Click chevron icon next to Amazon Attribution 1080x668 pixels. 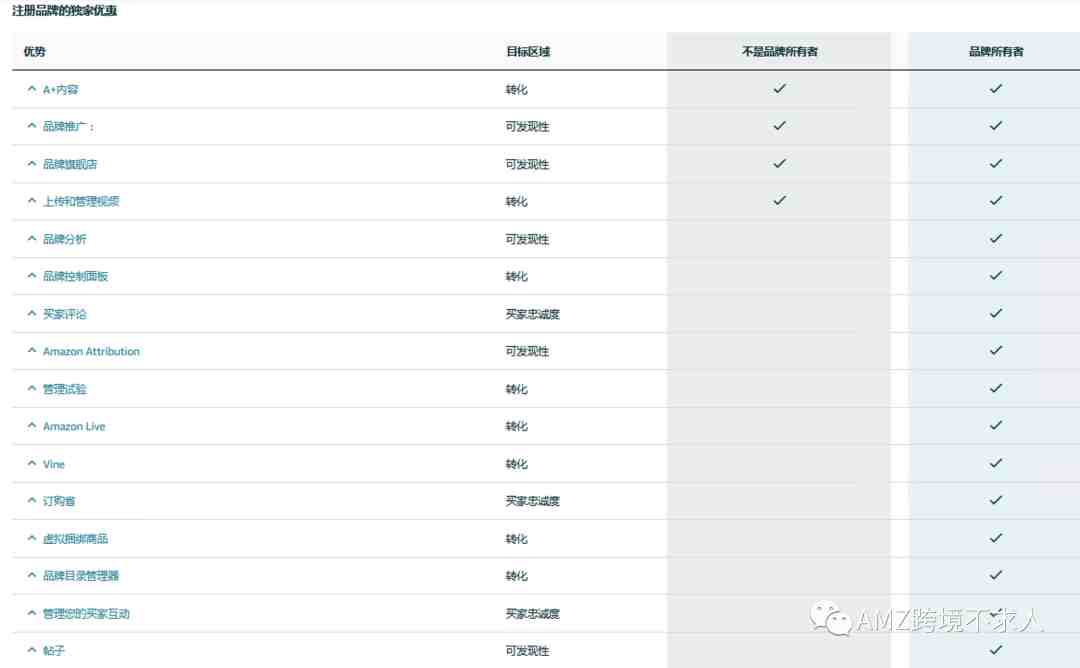coord(32,351)
